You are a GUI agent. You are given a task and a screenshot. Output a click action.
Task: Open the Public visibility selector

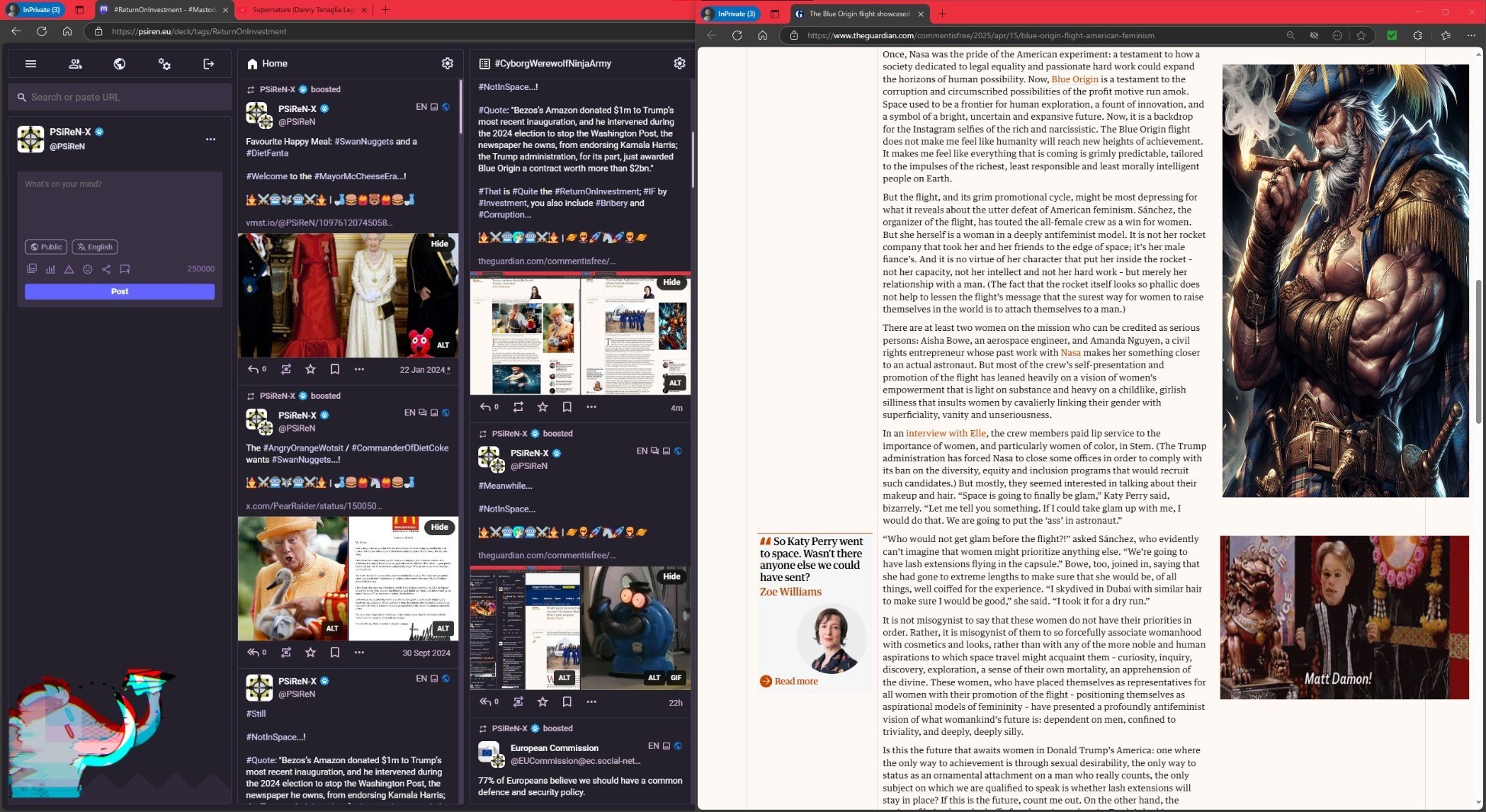click(x=46, y=247)
